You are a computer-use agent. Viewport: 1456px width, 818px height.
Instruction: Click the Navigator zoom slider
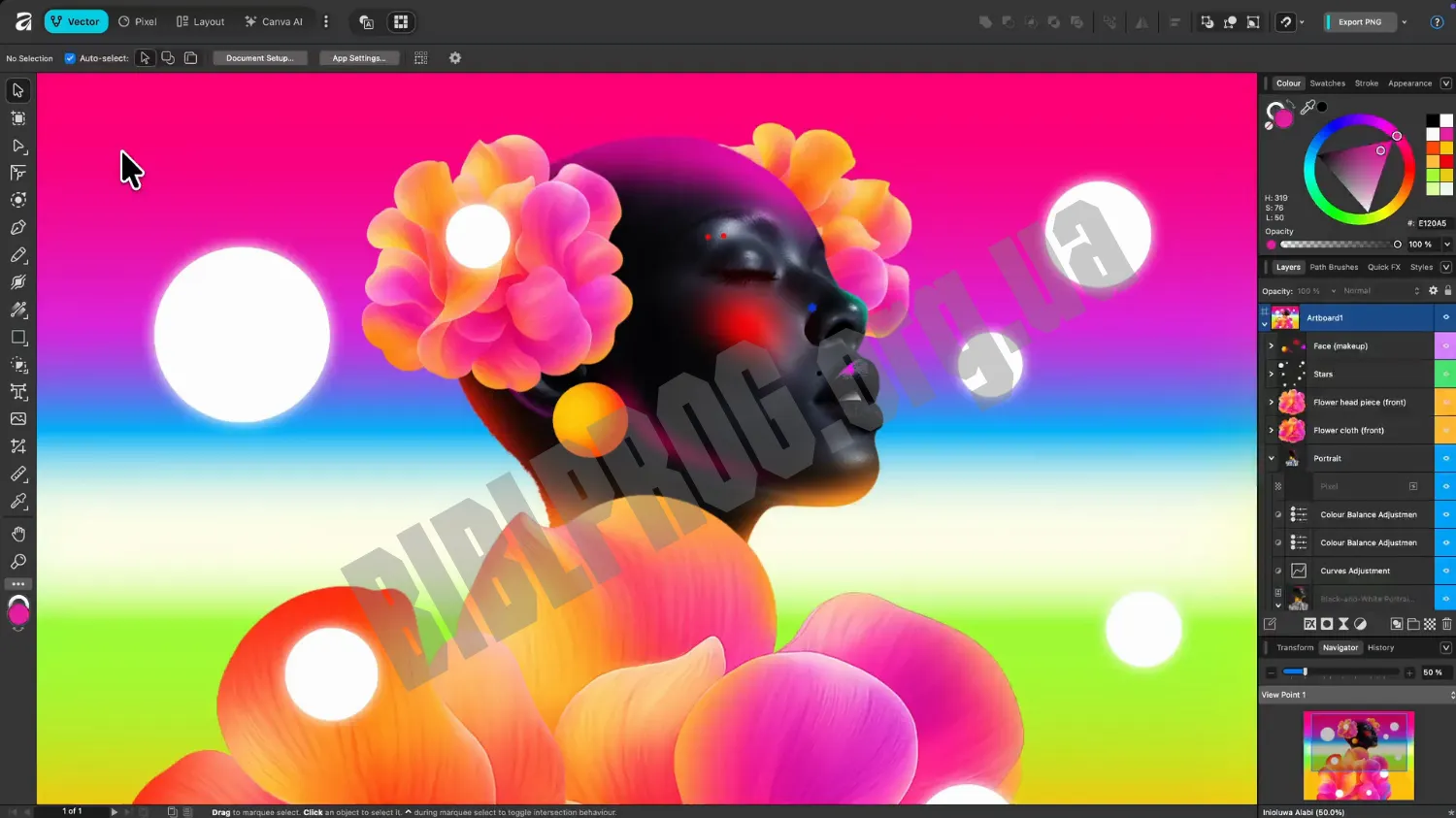click(1340, 672)
